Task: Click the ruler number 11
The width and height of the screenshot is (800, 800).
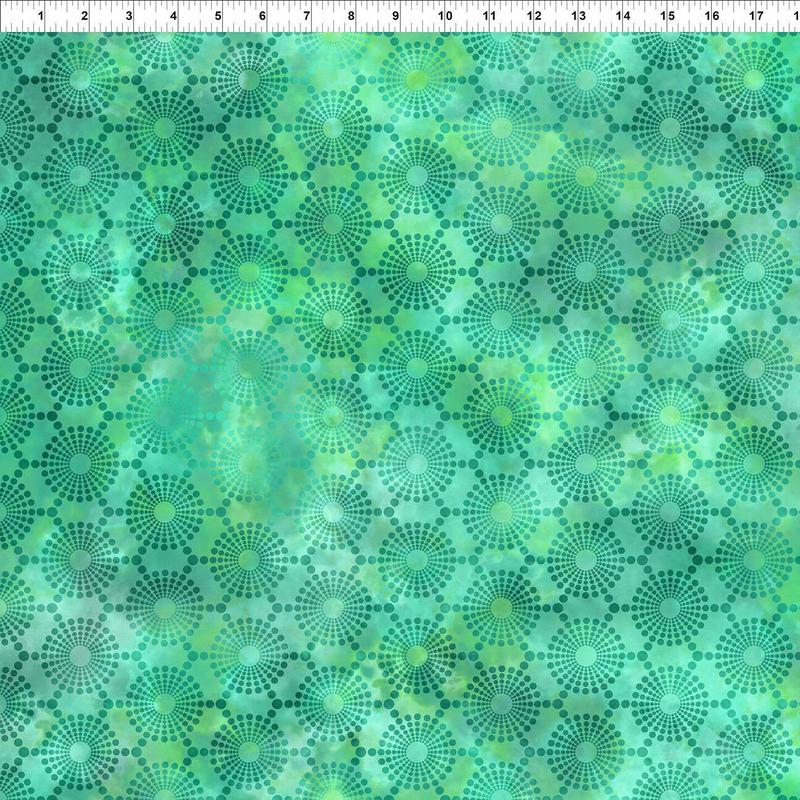Action: click(x=489, y=16)
